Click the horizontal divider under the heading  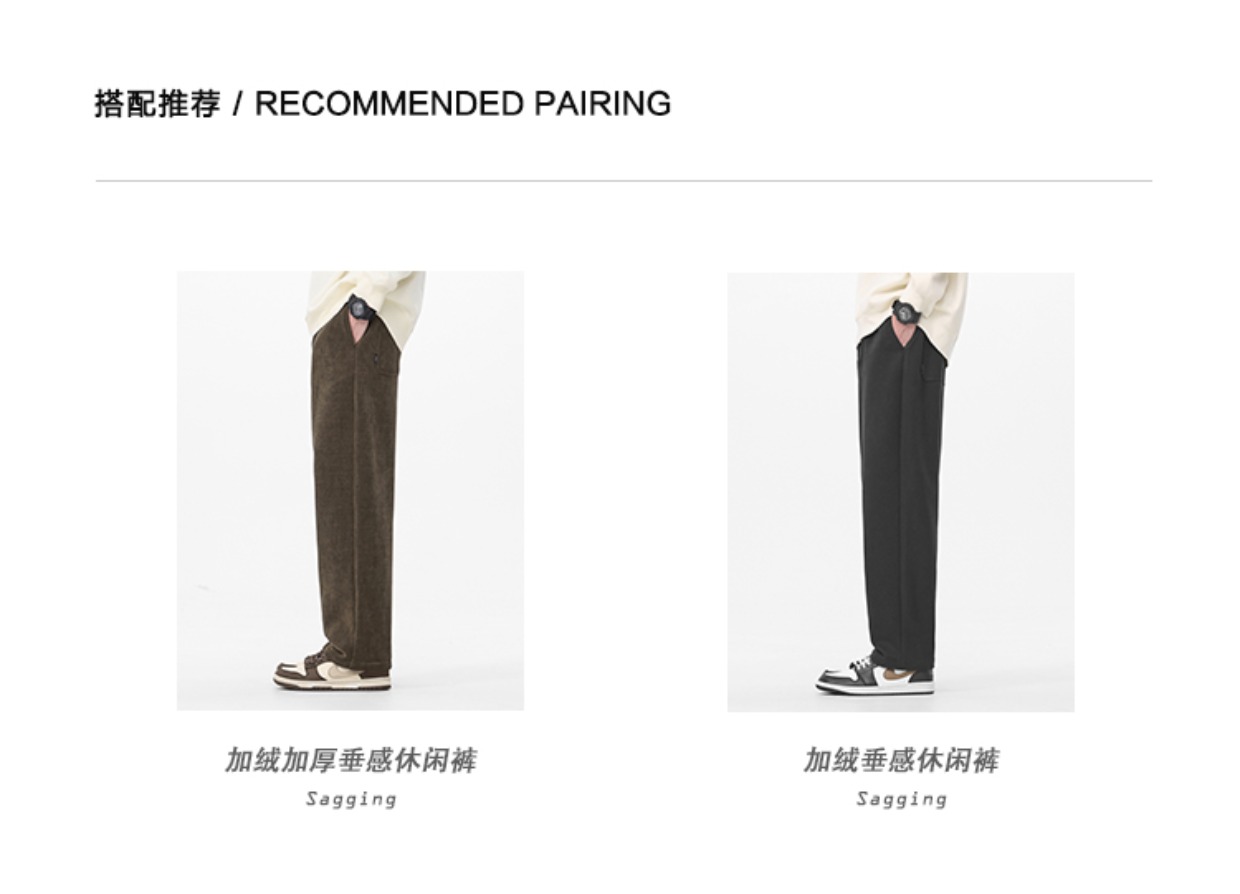tap(623, 181)
